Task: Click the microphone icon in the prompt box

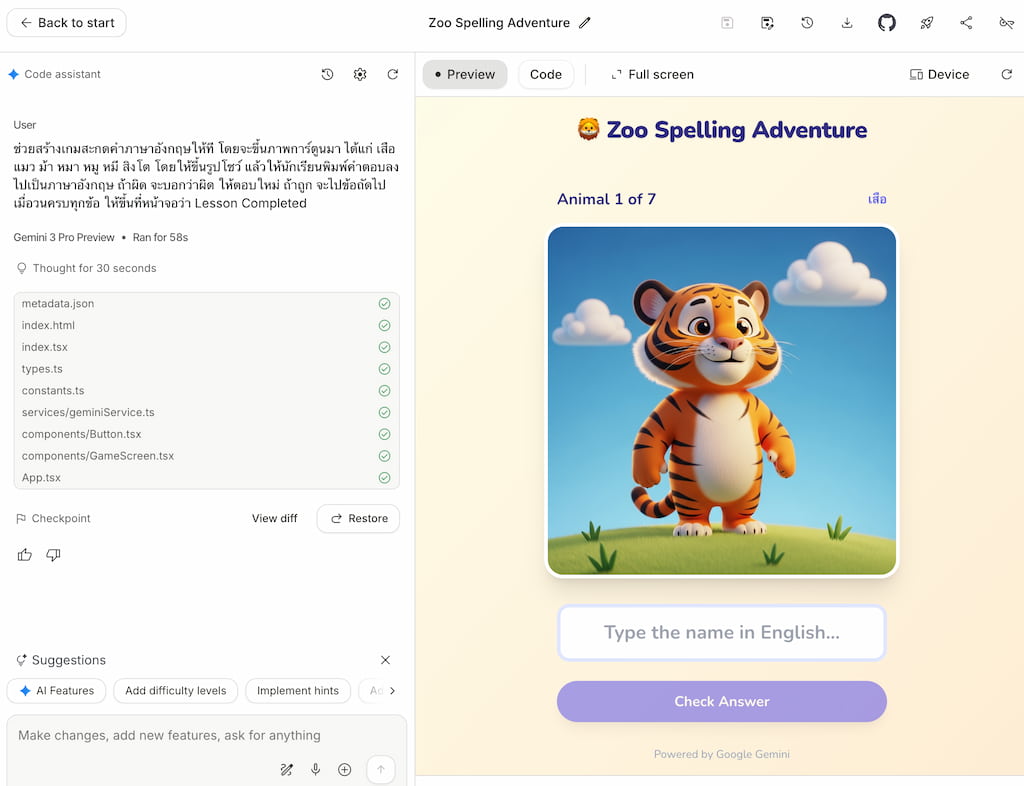Action: [x=315, y=769]
